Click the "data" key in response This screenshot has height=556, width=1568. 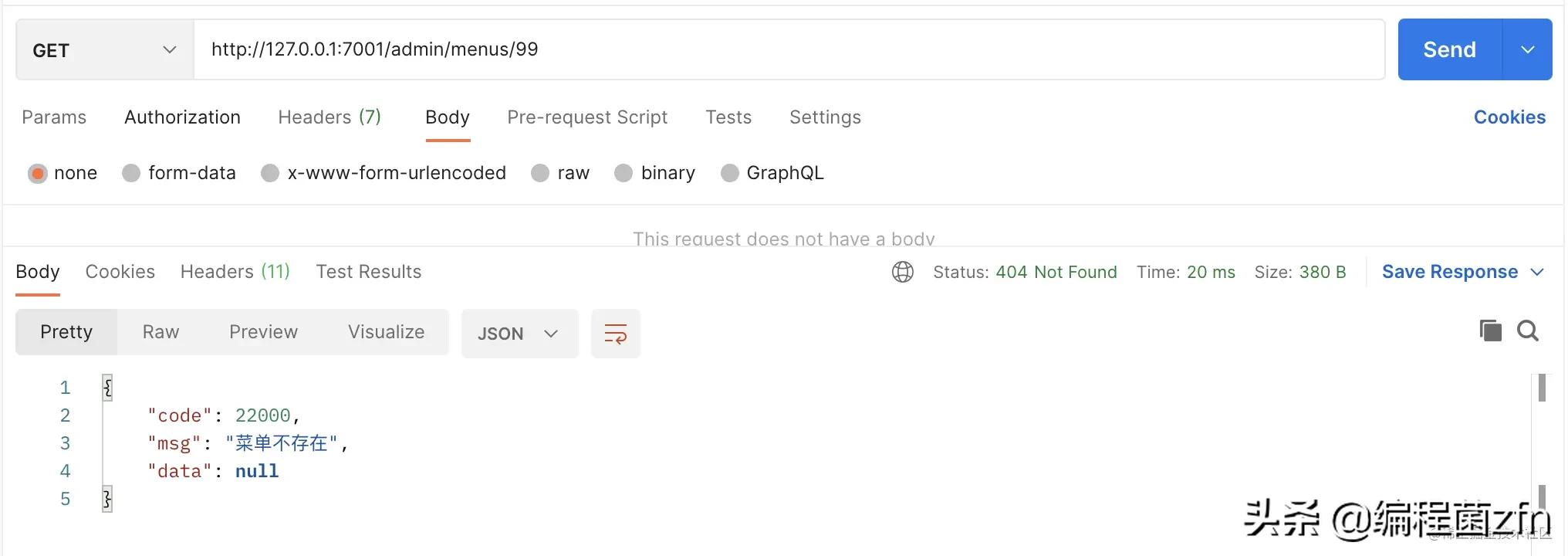tap(180, 471)
